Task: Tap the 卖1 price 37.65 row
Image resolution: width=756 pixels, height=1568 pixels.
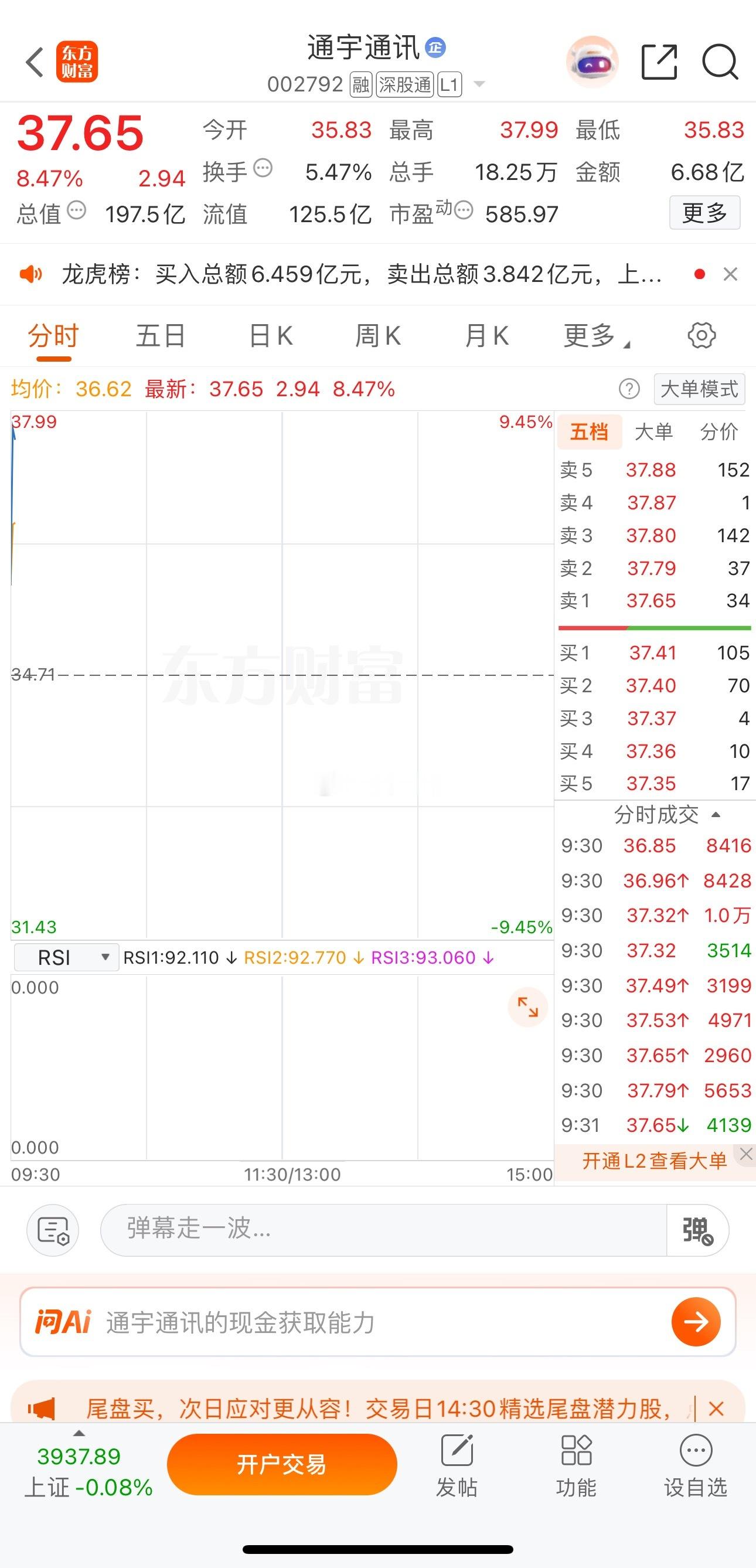Action: point(655,601)
